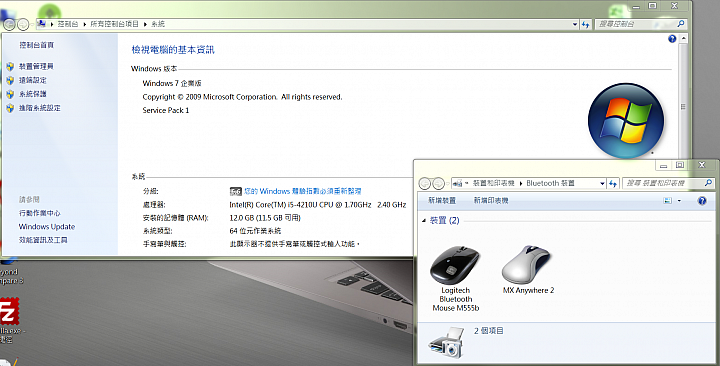Open Remote Settings (遠端設定) in System sidebar

pyautogui.click(x=33, y=80)
